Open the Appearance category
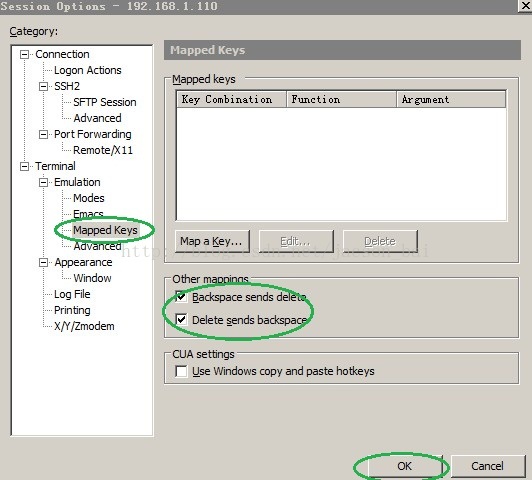The width and height of the screenshot is (532, 480). (83, 262)
